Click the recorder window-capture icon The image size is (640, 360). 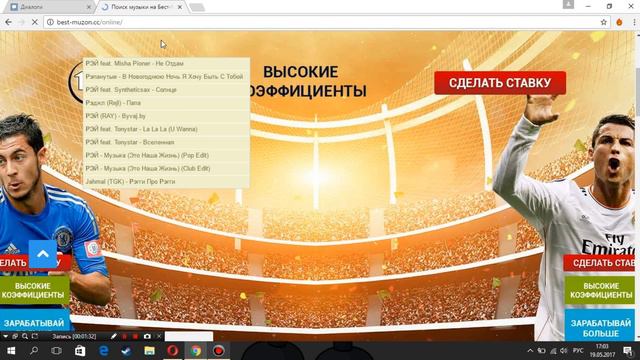pyautogui.click(x=15, y=336)
